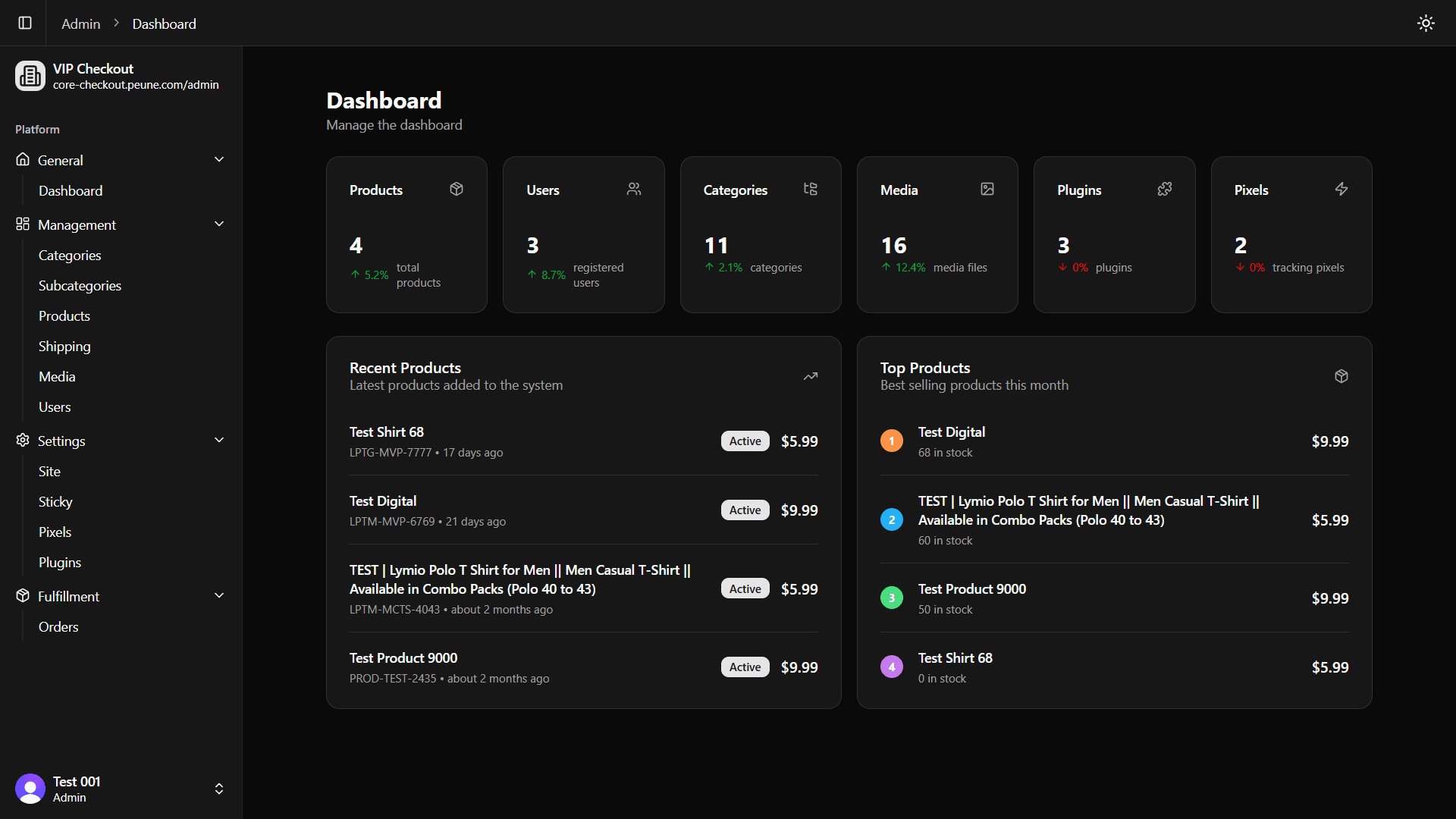Open the Plugins puzzle icon
This screenshot has height=819, width=1456.
click(1164, 189)
